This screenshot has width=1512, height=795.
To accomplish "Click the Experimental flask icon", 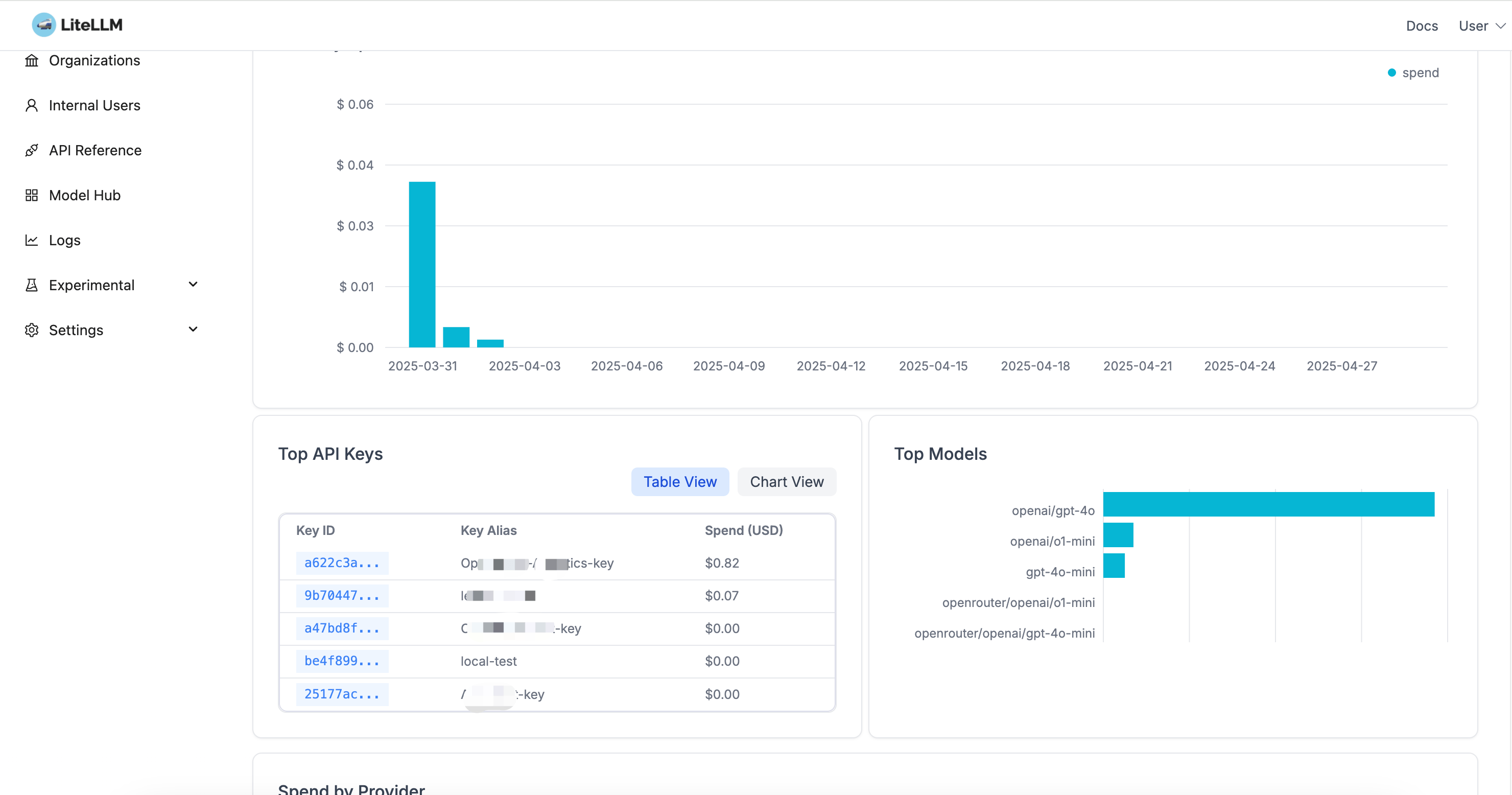I will tap(32, 286).
